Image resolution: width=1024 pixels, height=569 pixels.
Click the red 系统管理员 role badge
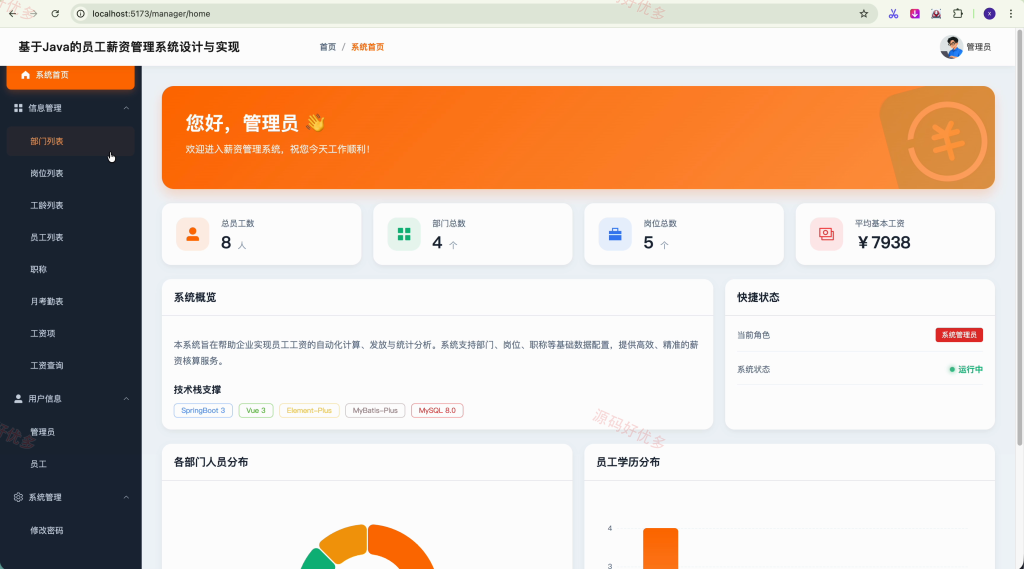tap(959, 334)
